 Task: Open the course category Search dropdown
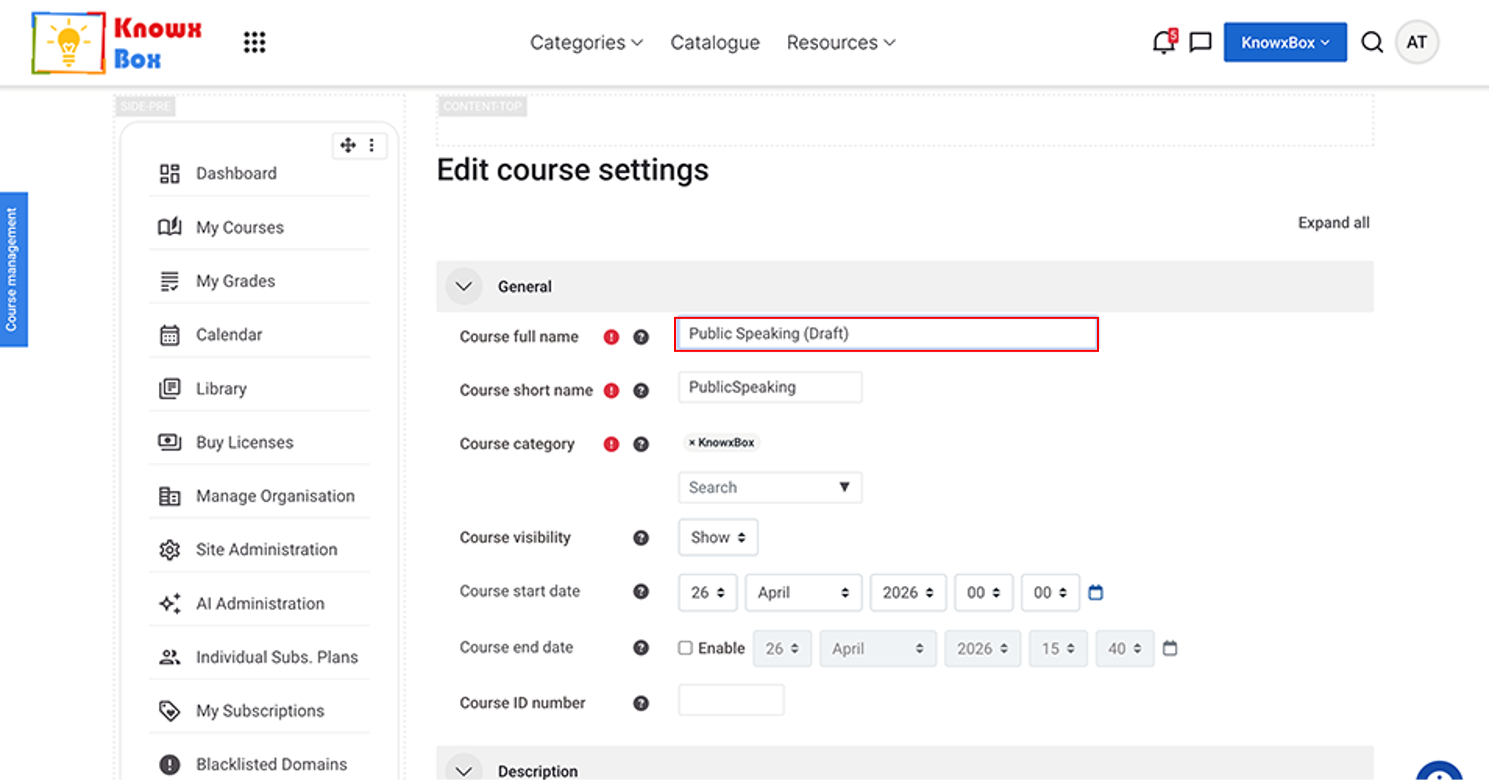point(770,487)
